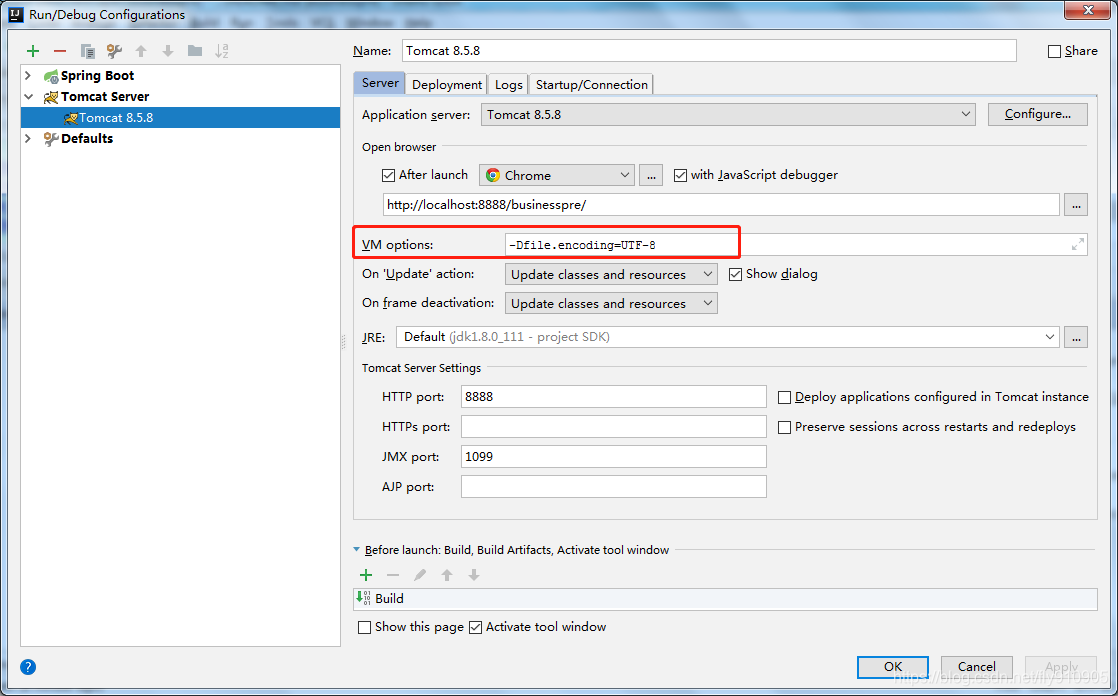Remove before-launch task minus icon
Screen dimensions: 1118x696
[393, 575]
